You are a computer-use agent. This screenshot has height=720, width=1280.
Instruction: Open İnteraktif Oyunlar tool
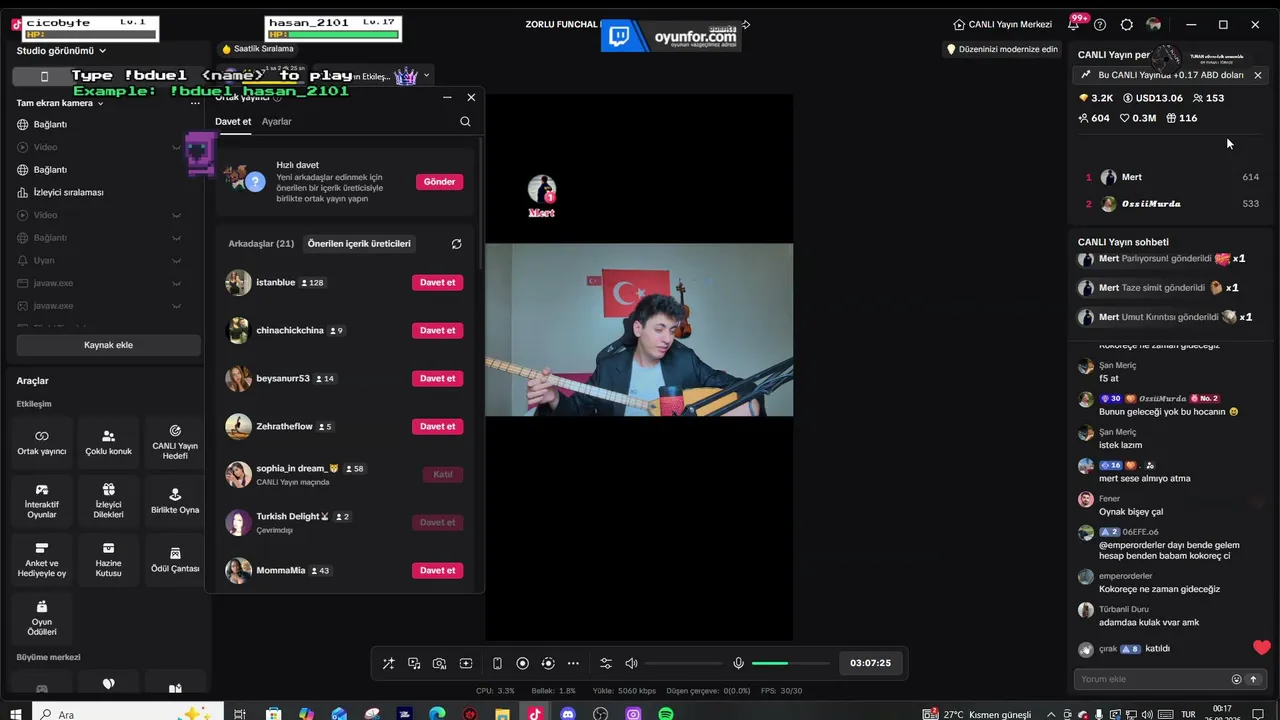tap(42, 500)
